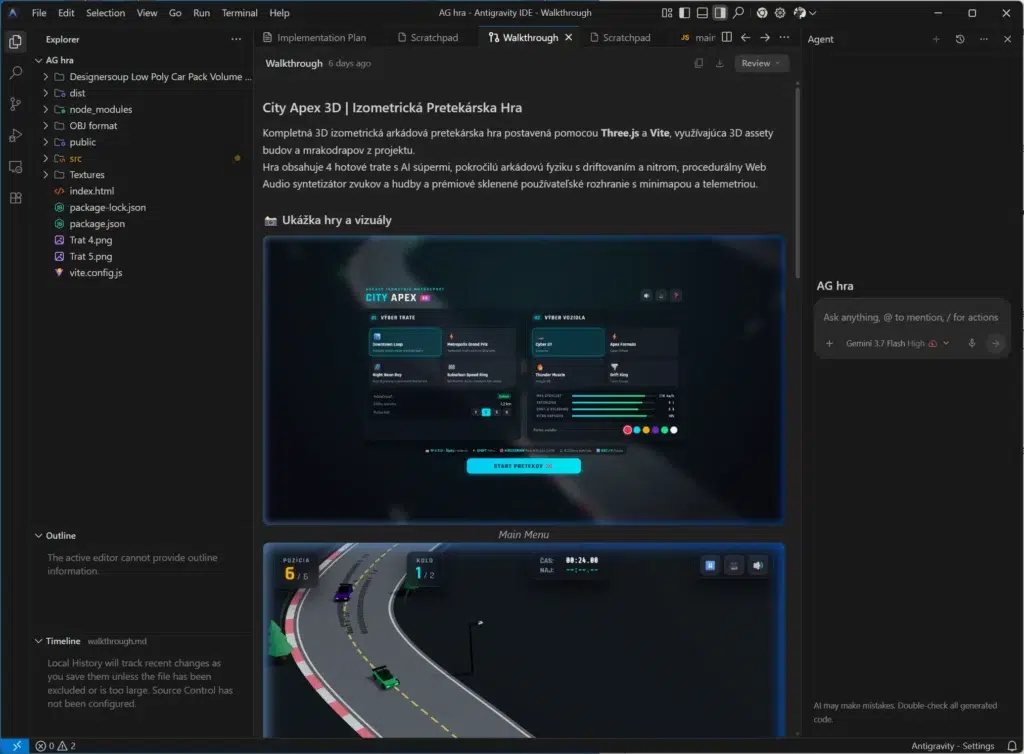Go forward with the right arrow

coord(765,37)
